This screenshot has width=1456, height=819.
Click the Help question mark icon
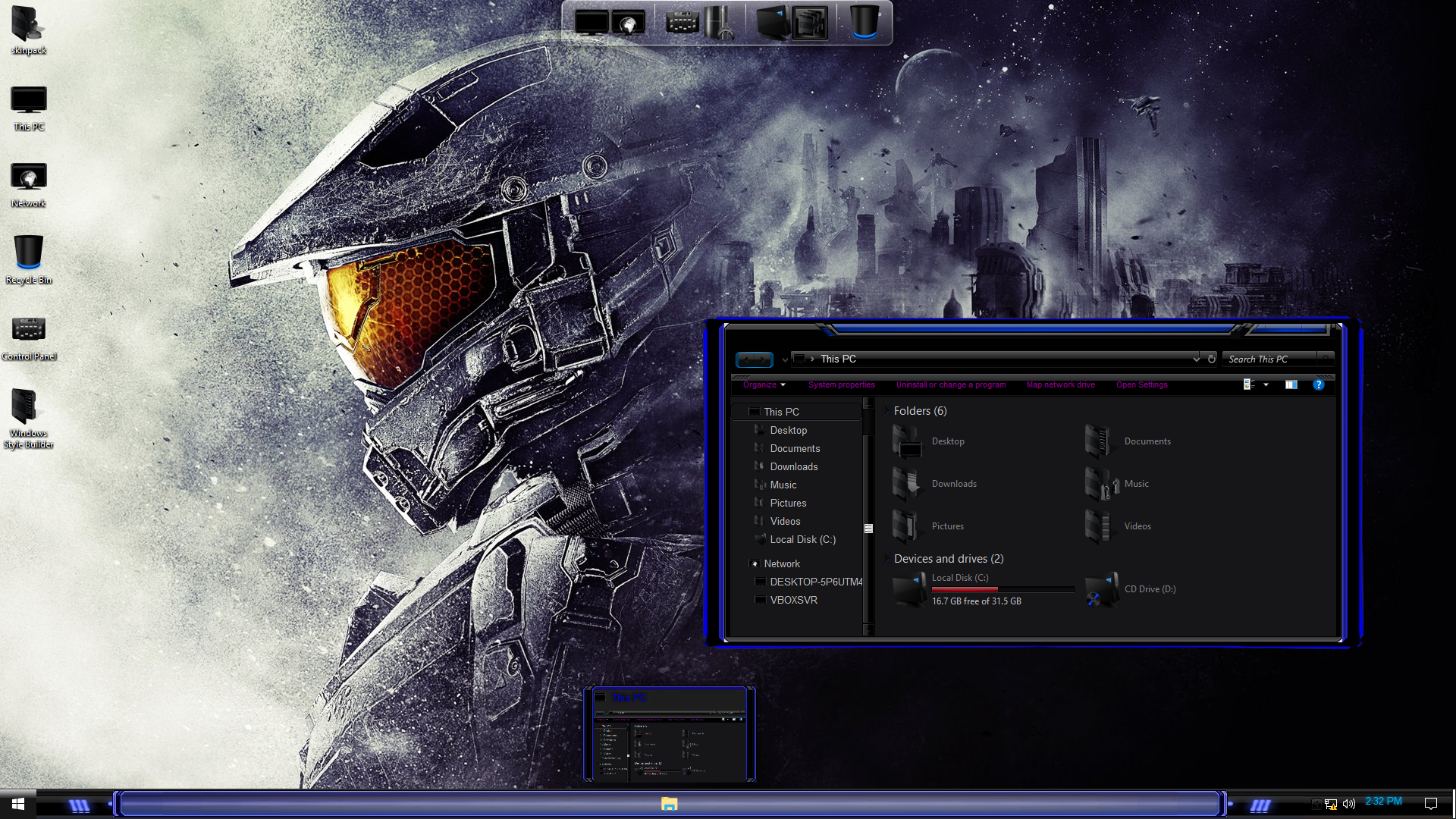coord(1319,385)
